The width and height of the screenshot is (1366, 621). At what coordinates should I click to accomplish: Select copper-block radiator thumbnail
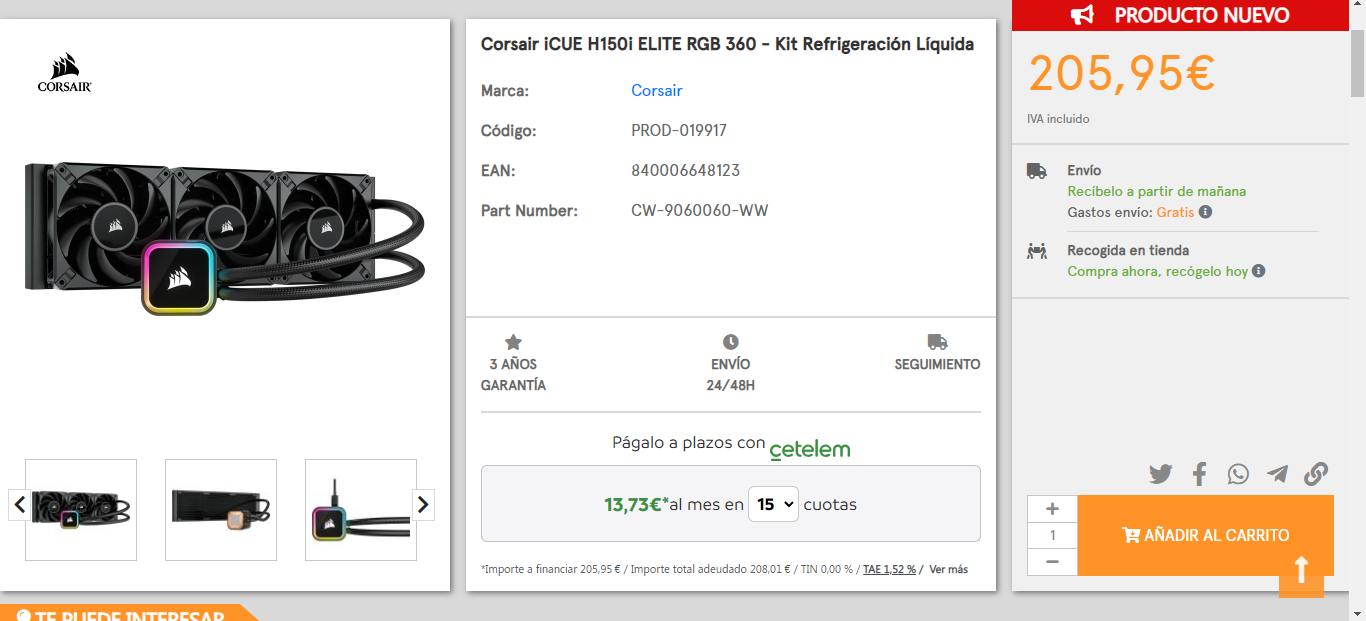(221, 510)
